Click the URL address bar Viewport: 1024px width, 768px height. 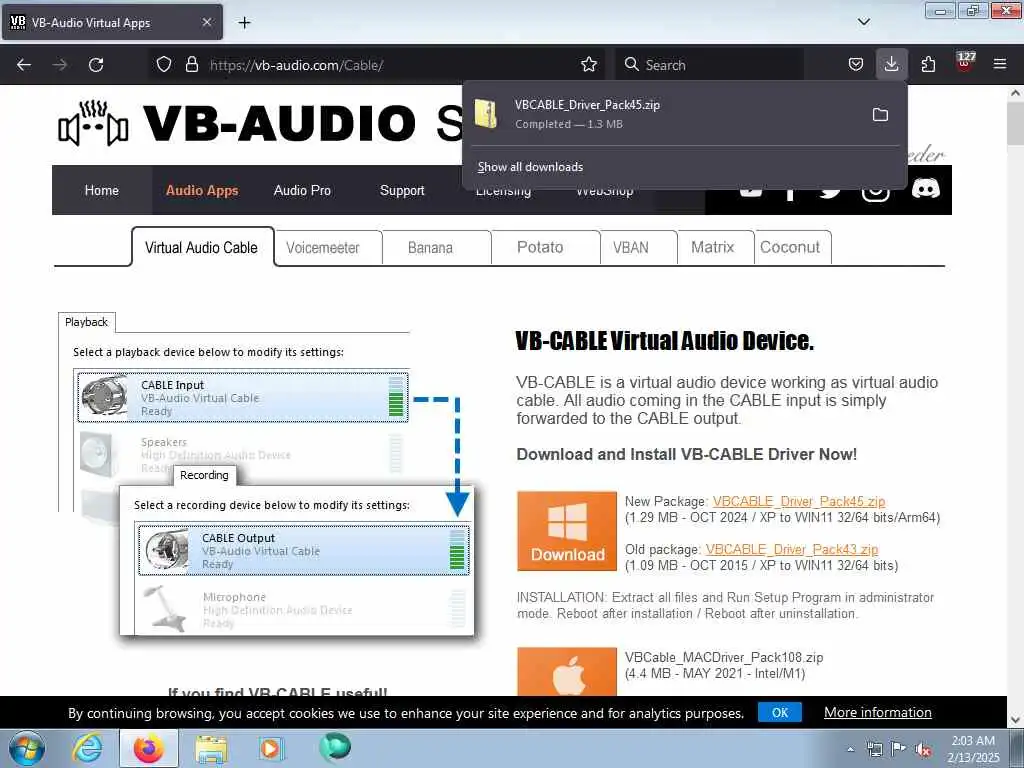click(392, 65)
